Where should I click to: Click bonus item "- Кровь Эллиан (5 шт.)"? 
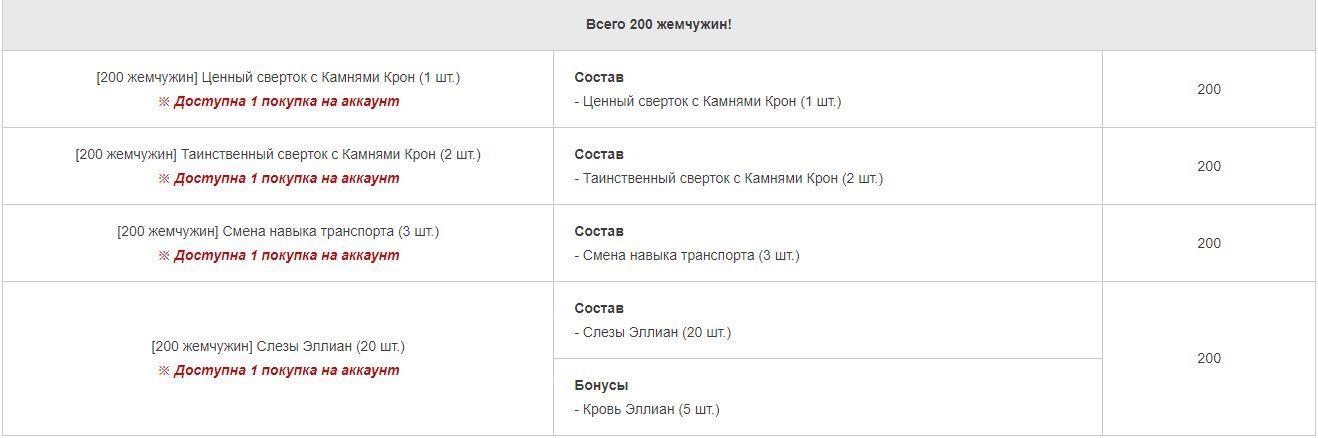647,409
